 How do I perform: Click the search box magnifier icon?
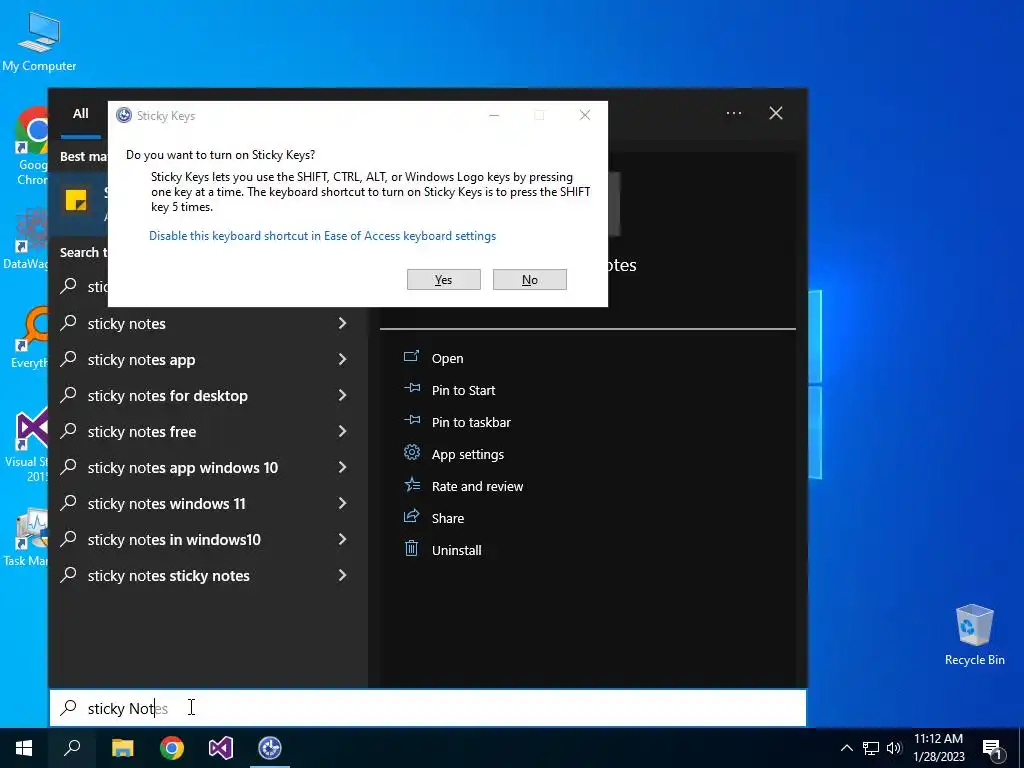69,708
